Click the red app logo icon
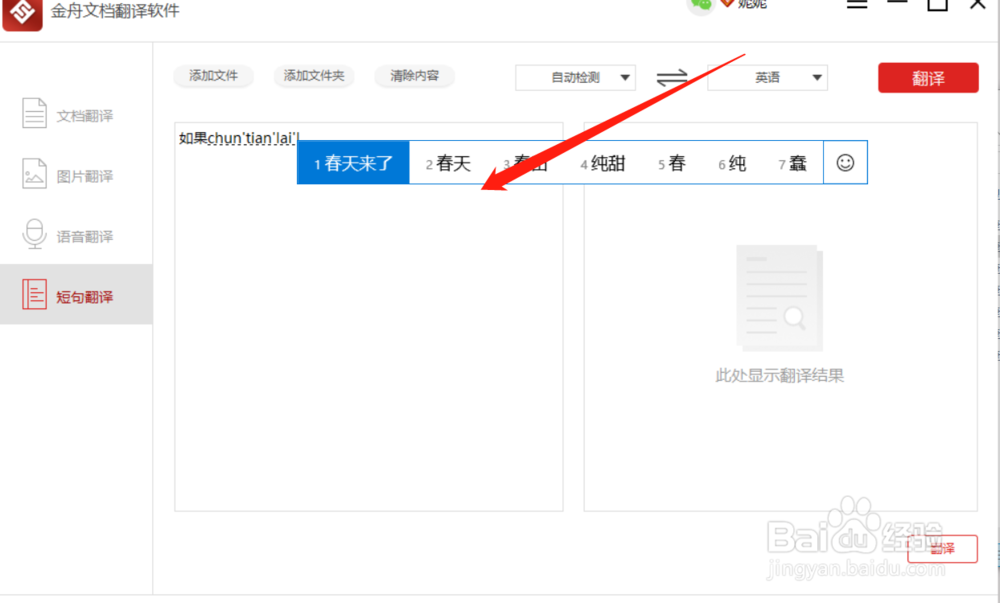Image resolution: width=1000 pixels, height=603 pixels. pyautogui.click(x=22, y=13)
